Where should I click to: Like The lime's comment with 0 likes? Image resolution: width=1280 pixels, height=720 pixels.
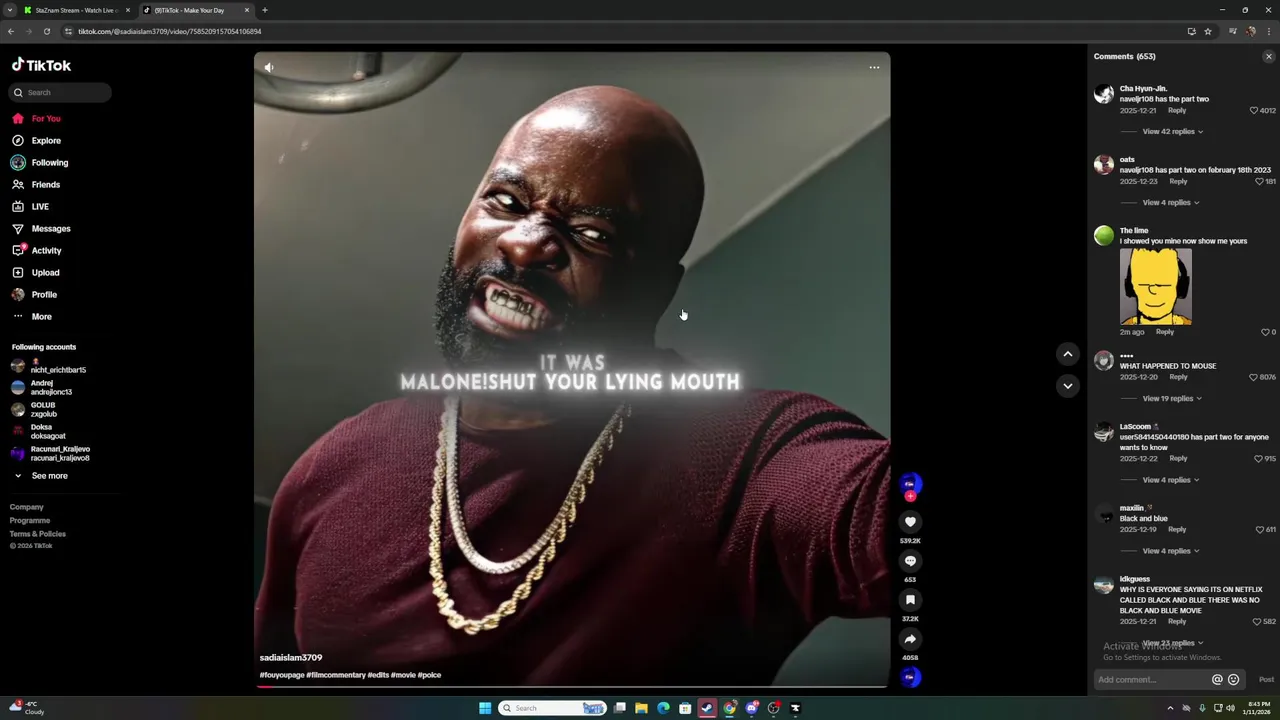[x=1265, y=332]
